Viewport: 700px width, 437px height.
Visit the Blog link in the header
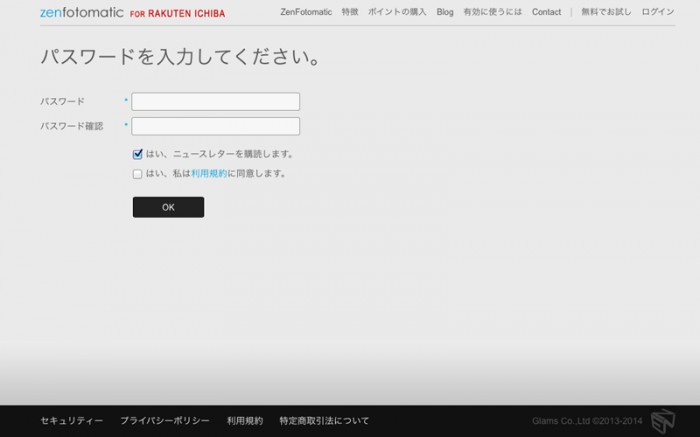click(445, 13)
